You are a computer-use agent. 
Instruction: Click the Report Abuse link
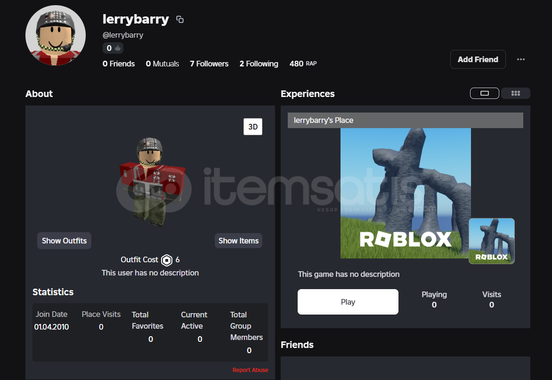(250, 370)
